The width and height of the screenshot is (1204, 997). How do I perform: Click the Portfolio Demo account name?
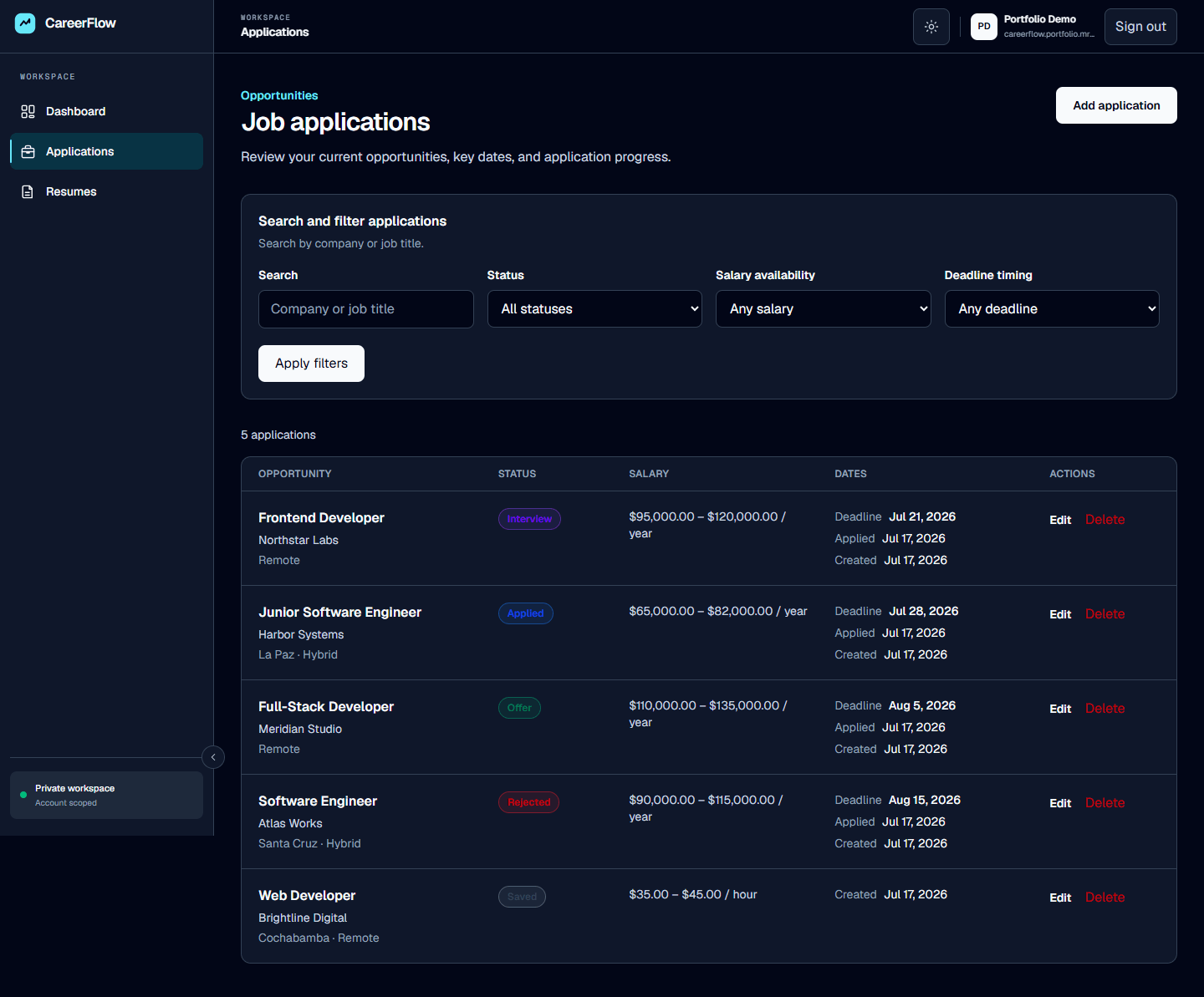[1039, 19]
